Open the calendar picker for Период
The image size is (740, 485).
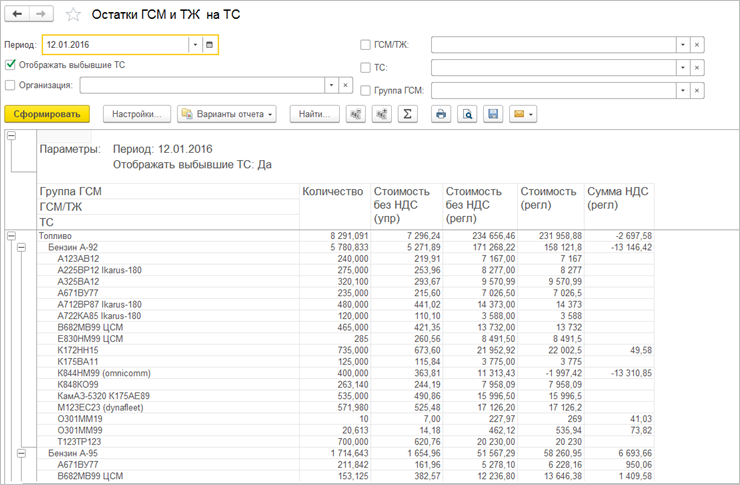click(x=209, y=45)
